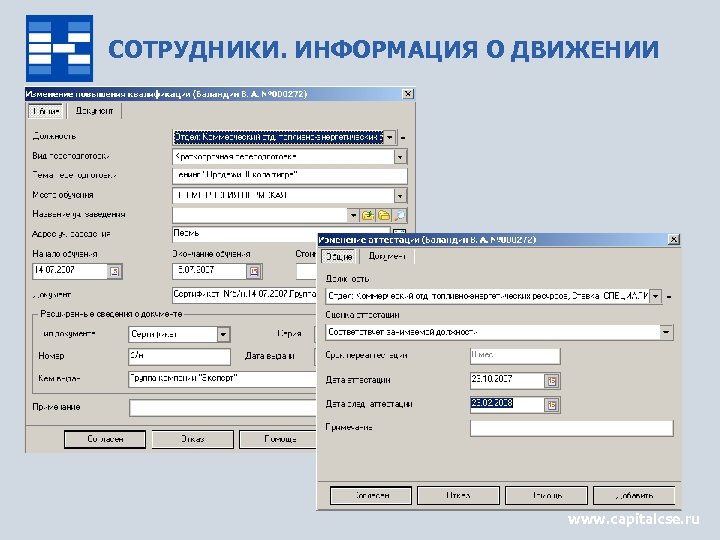Image resolution: width=720 pixels, height=540 pixels.
Task: Switch to Документ tab in attestation window
Action: (387, 257)
